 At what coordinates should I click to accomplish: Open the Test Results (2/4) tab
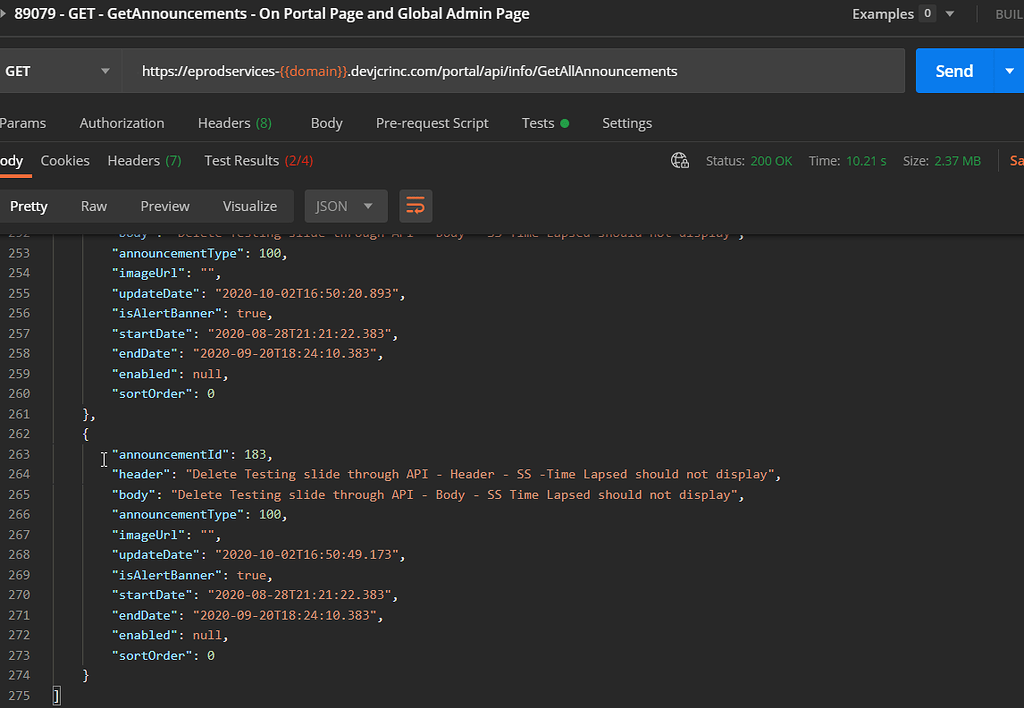point(257,159)
